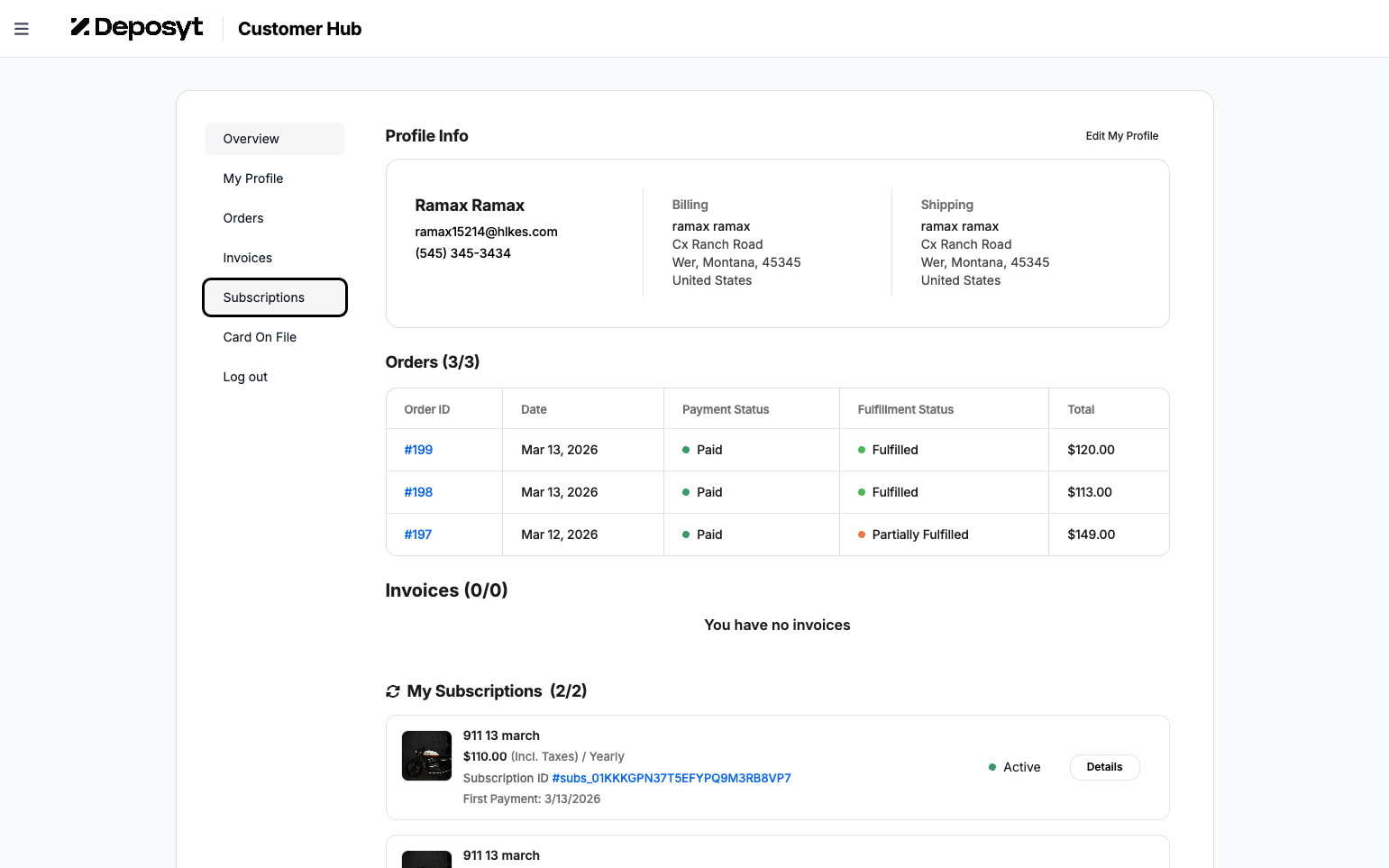Select Subscriptions in the sidebar

click(x=275, y=297)
